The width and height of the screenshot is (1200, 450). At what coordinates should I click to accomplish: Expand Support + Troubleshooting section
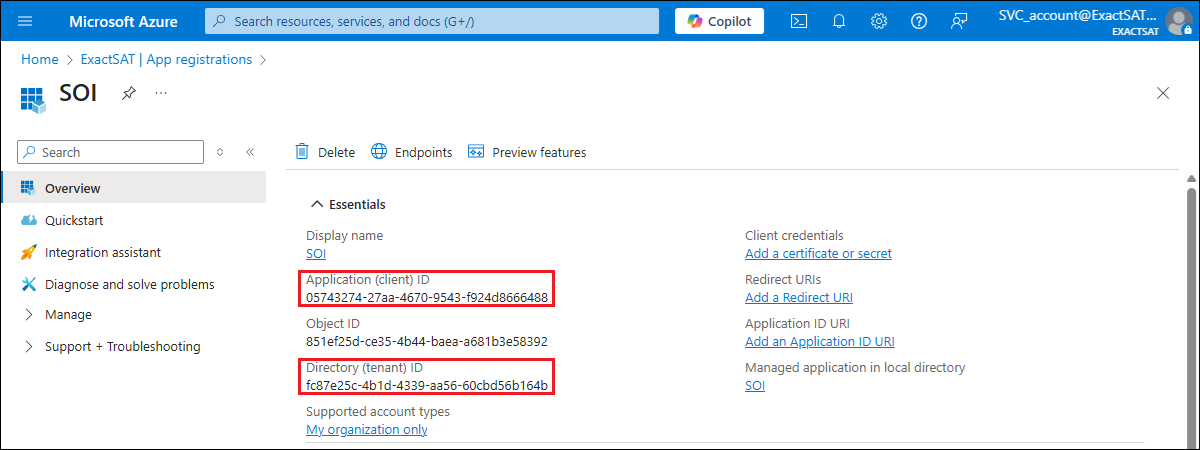pyautogui.click(x=122, y=347)
